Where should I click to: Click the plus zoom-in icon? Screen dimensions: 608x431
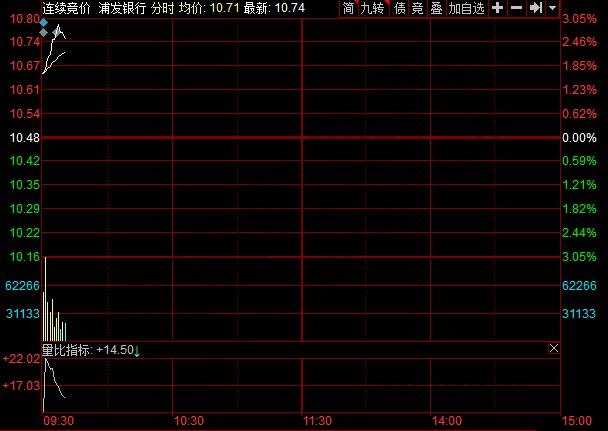498,8
